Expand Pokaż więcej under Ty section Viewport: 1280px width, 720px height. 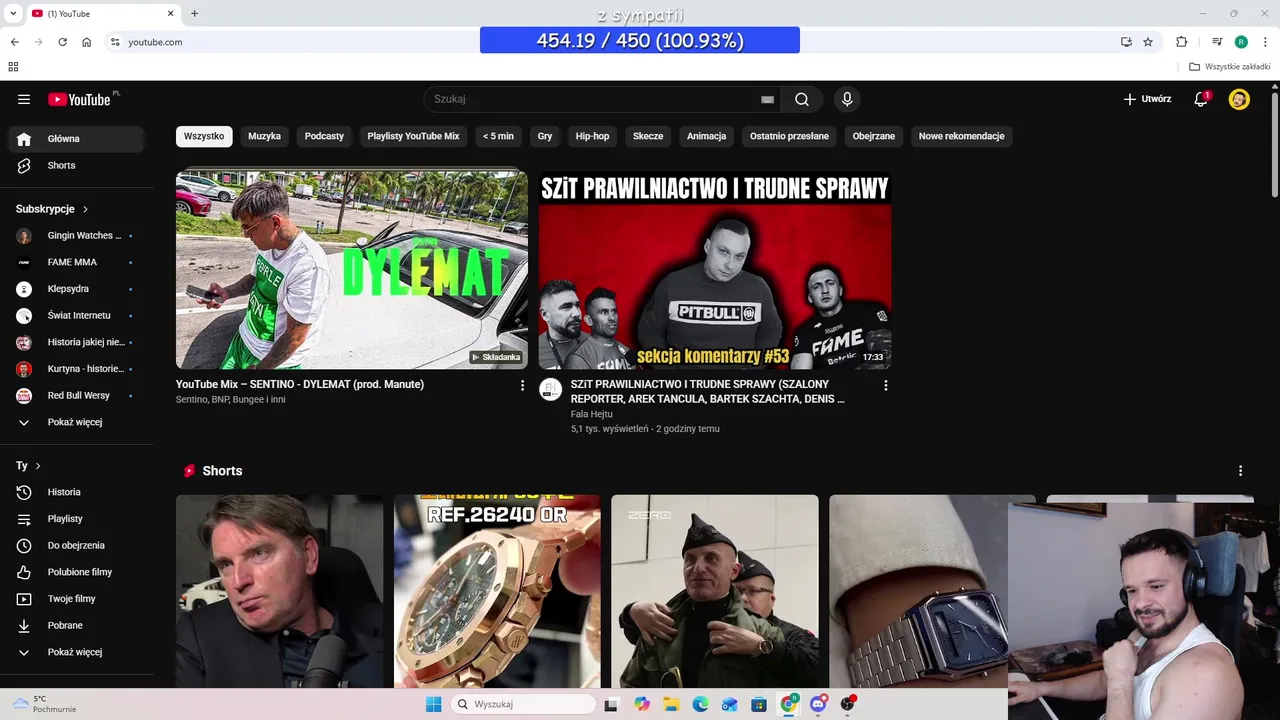tap(76, 652)
